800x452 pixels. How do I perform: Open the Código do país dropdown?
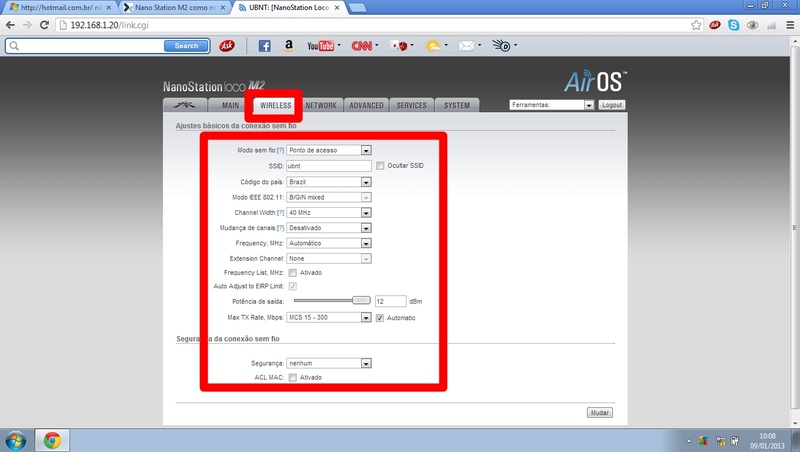(x=329, y=182)
